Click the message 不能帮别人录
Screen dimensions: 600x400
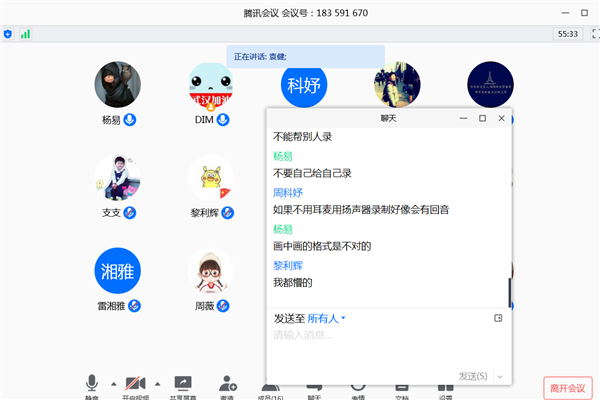(302, 137)
